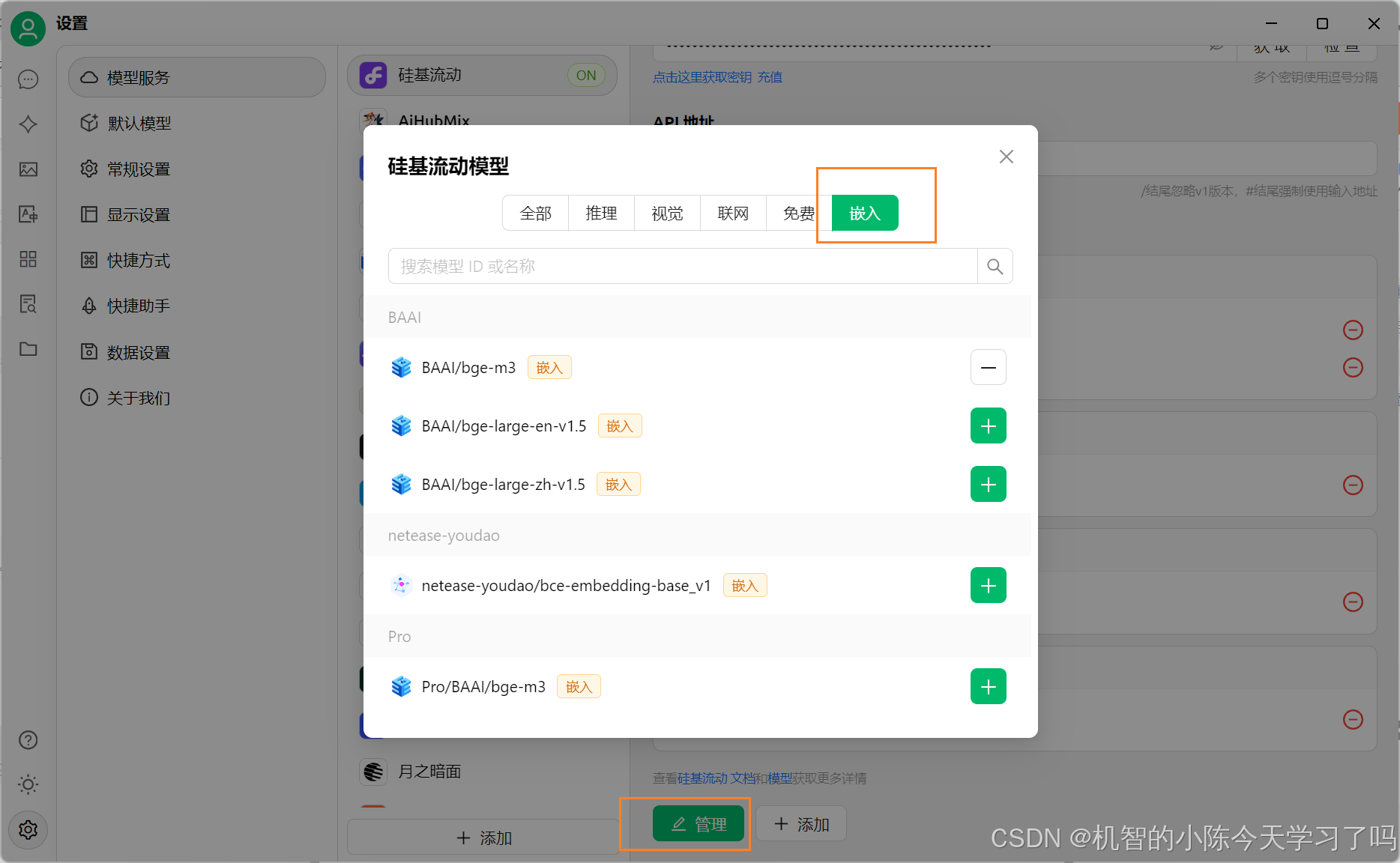The width and height of the screenshot is (1400, 863).
Task: Open 数据设置 settings section
Action: [x=197, y=352]
